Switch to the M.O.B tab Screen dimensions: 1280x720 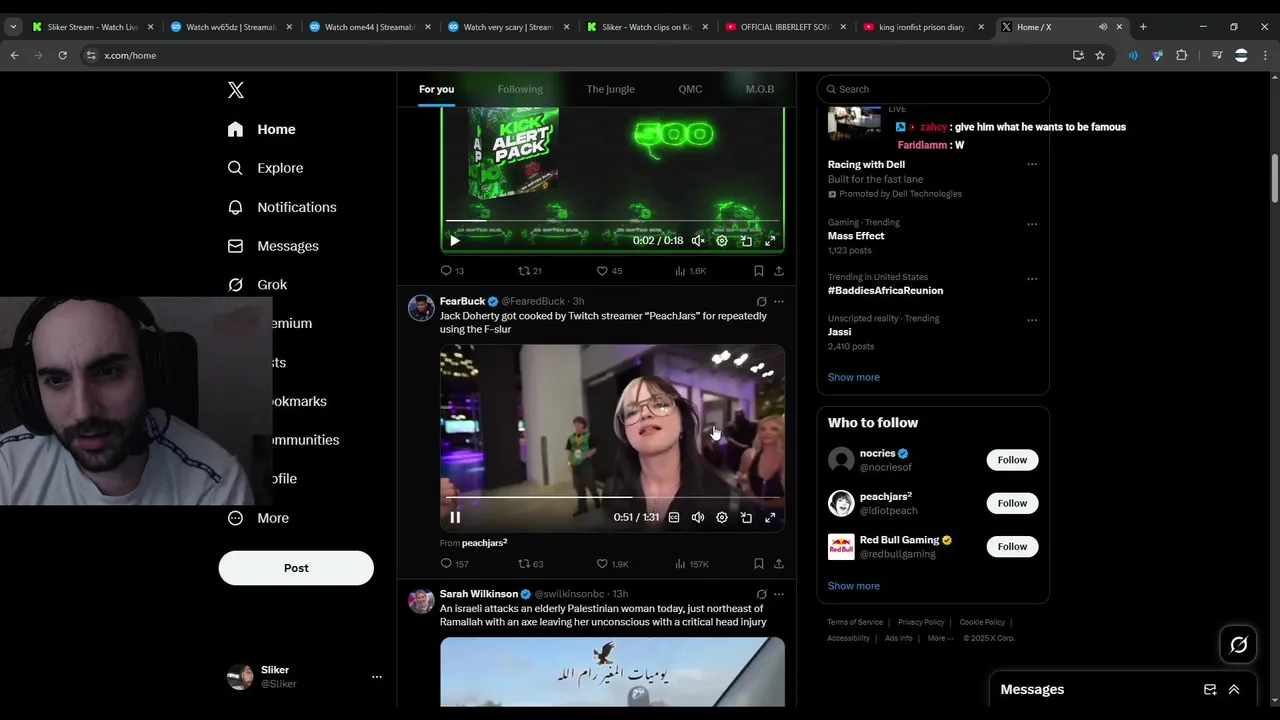pyautogui.click(x=760, y=89)
